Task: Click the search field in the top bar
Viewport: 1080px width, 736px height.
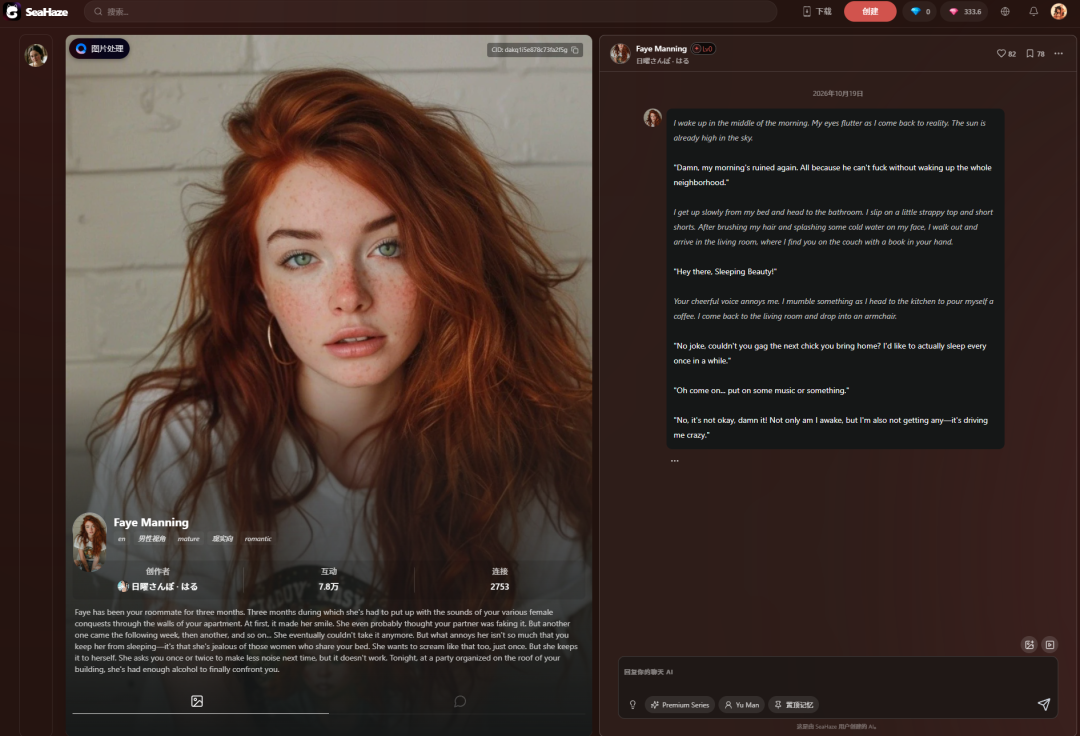Action: point(430,12)
